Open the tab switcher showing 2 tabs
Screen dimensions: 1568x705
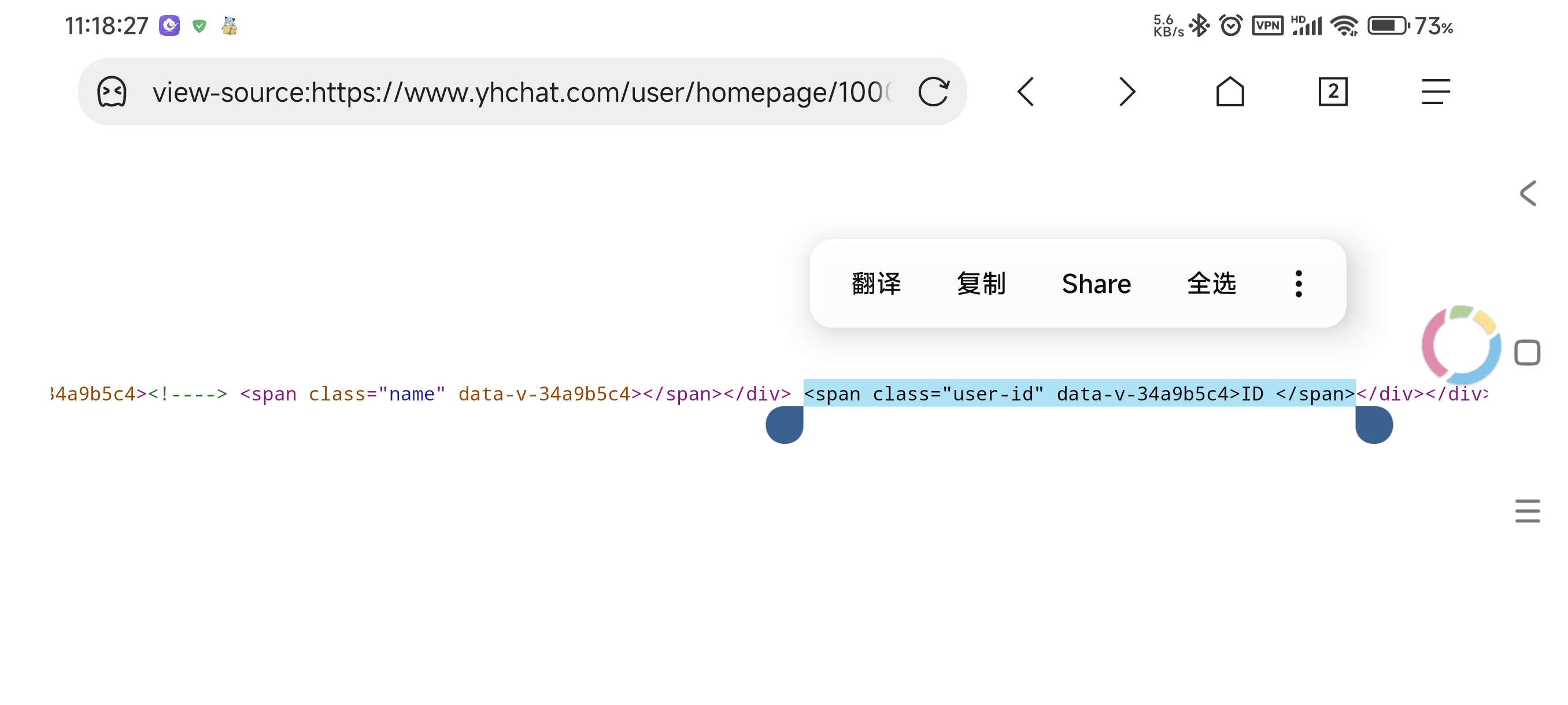1333,92
